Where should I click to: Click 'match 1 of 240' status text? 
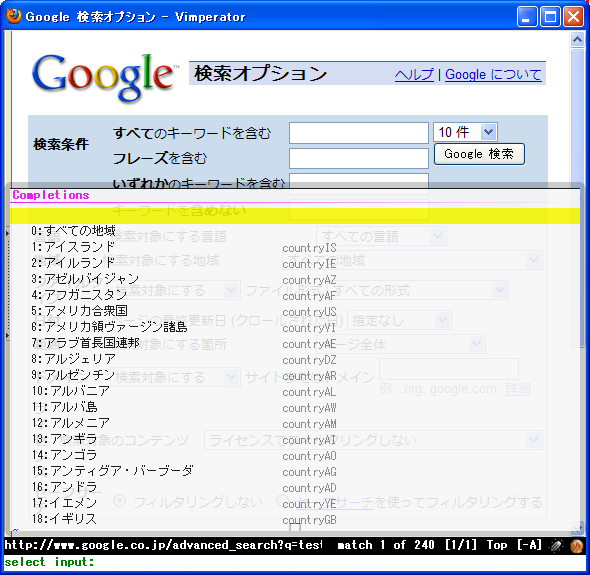[x=386, y=545]
